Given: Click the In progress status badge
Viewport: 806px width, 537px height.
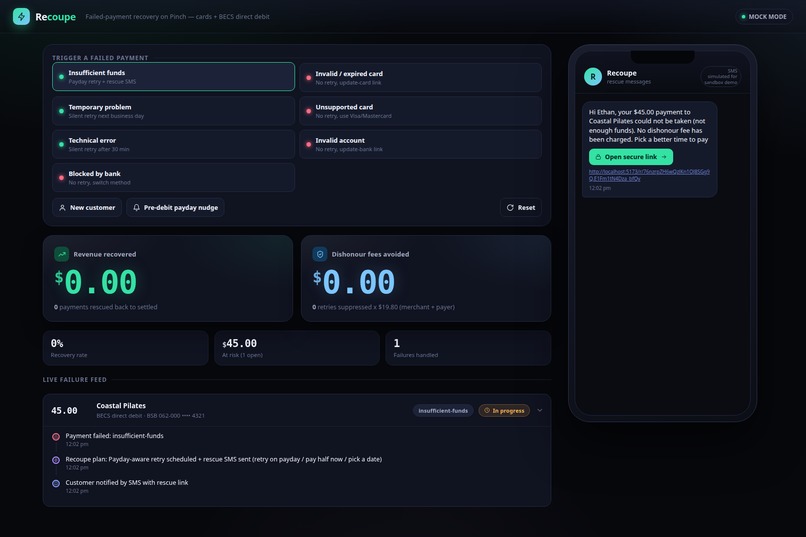Looking at the screenshot, I should [504, 411].
